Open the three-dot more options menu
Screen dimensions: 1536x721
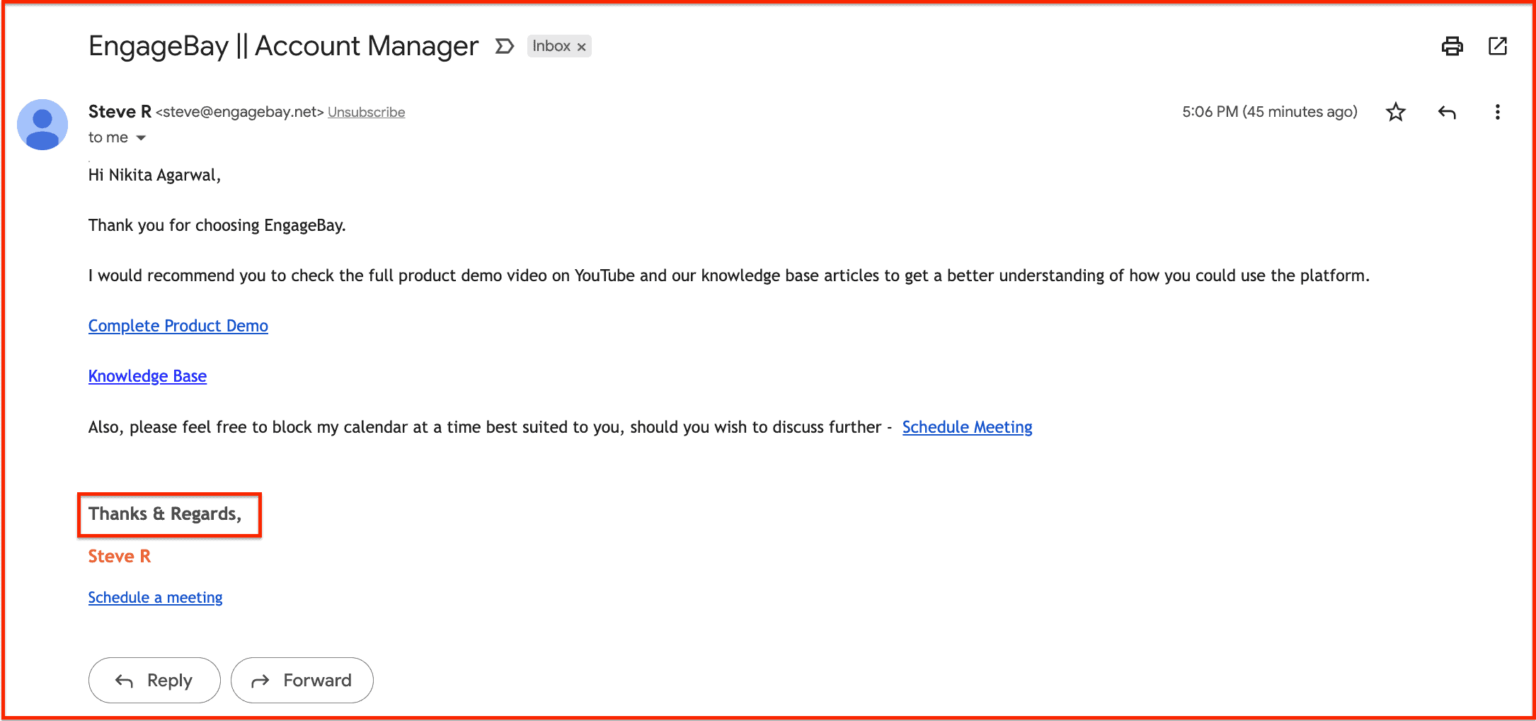click(1497, 112)
